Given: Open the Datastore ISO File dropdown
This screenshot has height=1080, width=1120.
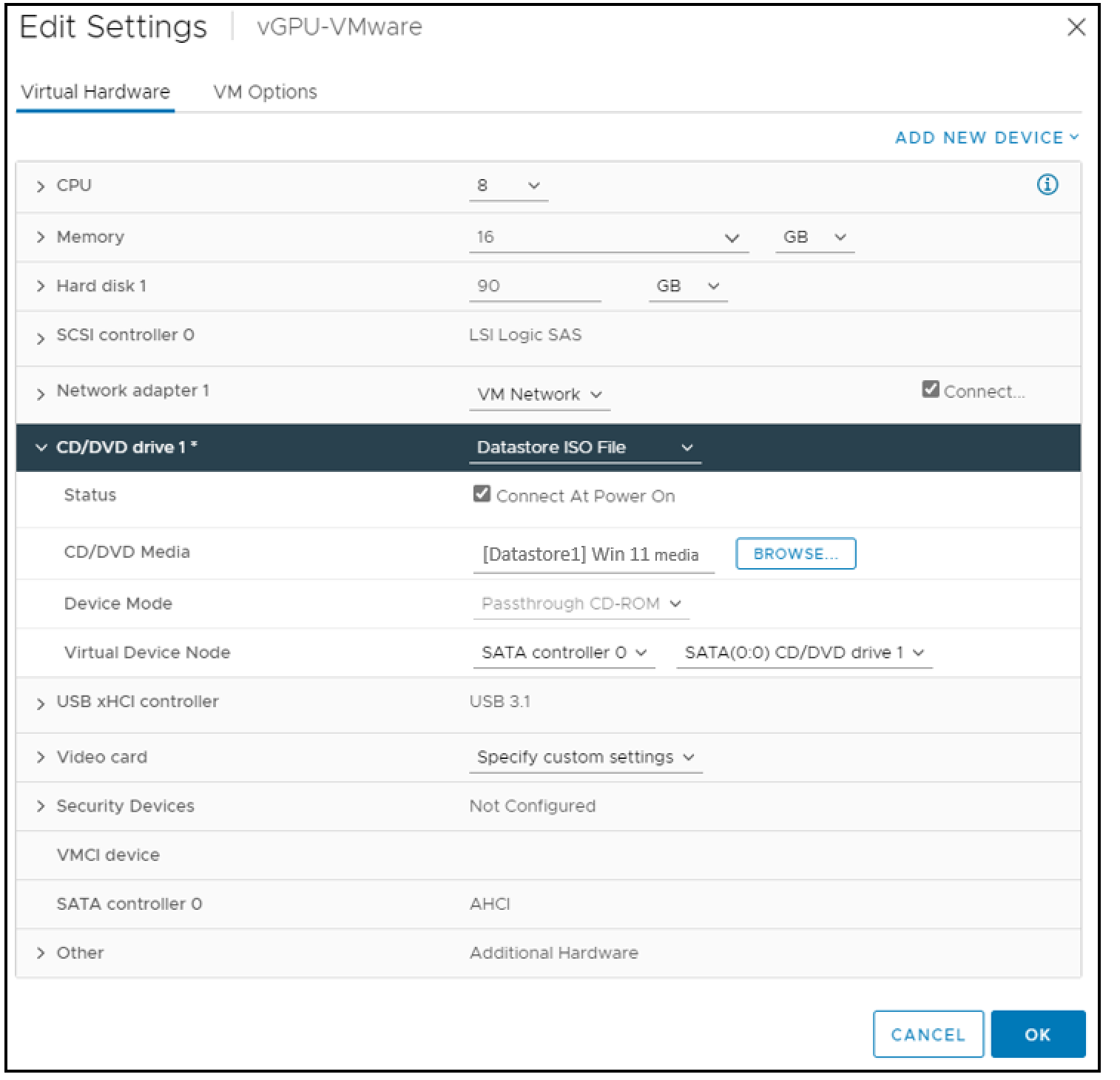Looking at the screenshot, I should click(585, 447).
